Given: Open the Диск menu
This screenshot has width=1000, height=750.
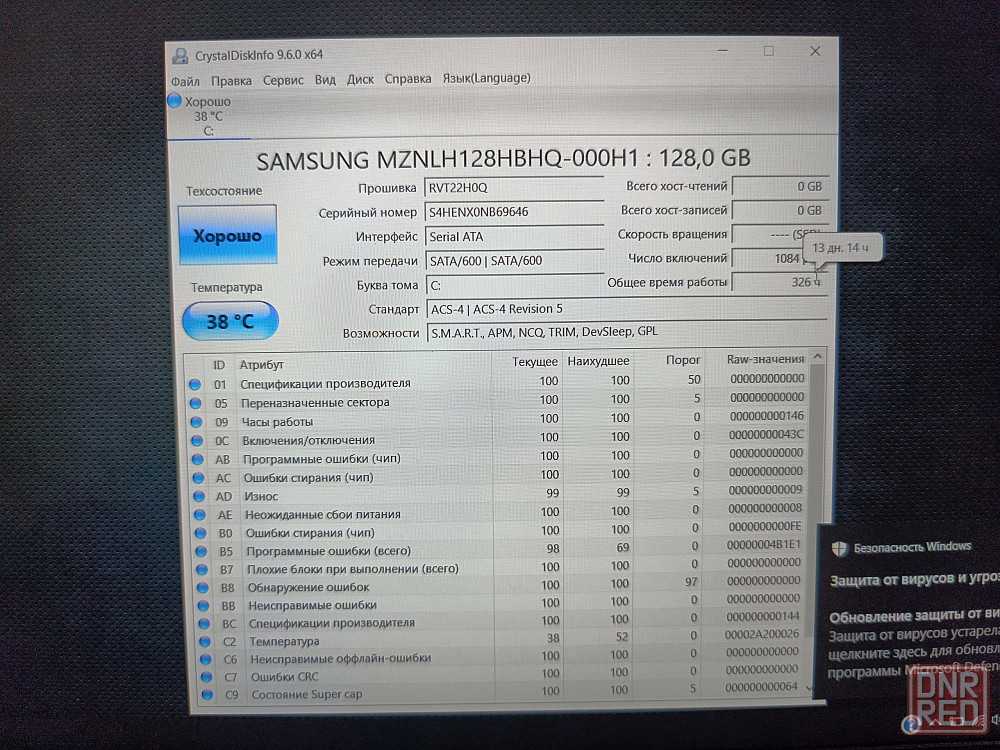Looking at the screenshot, I should 360,79.
